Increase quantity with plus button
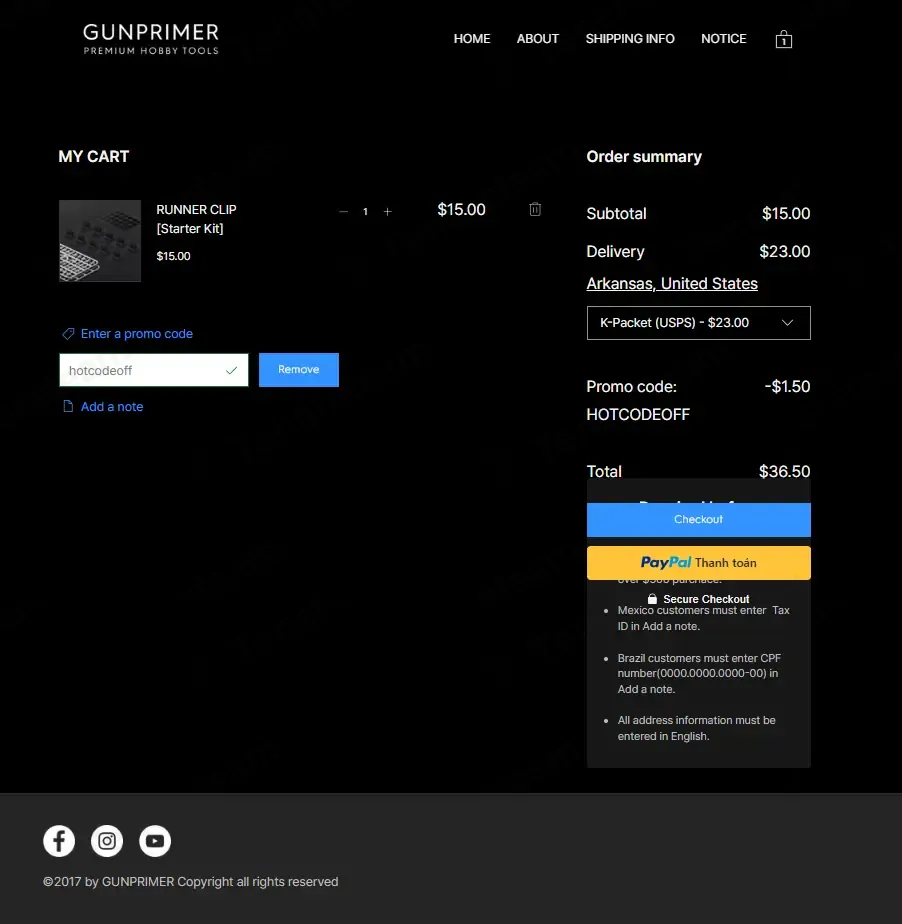Viewport: 902px width, 924px height. [x=388, y=212]
